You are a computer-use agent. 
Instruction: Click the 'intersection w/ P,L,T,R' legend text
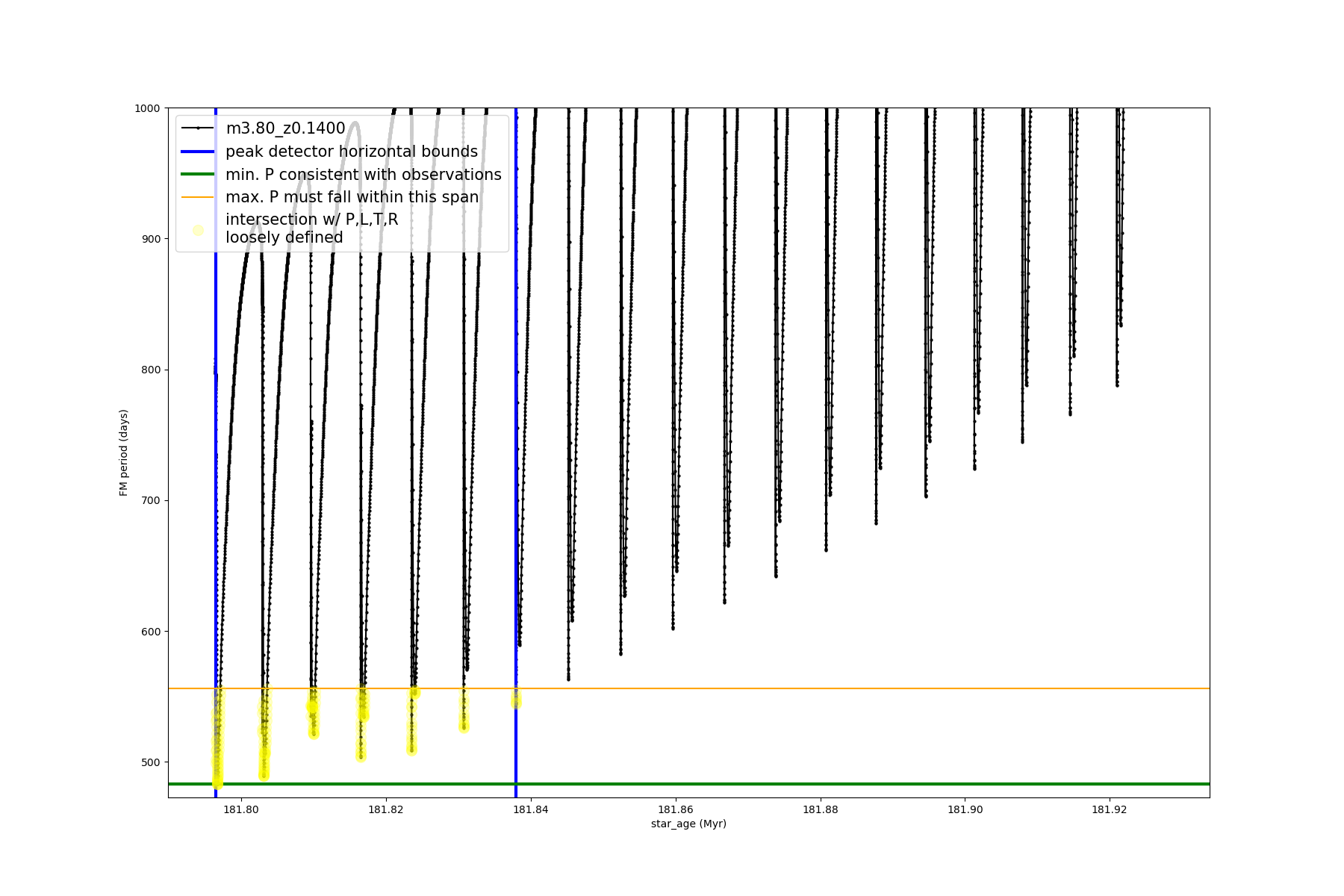tap(311, 220)
